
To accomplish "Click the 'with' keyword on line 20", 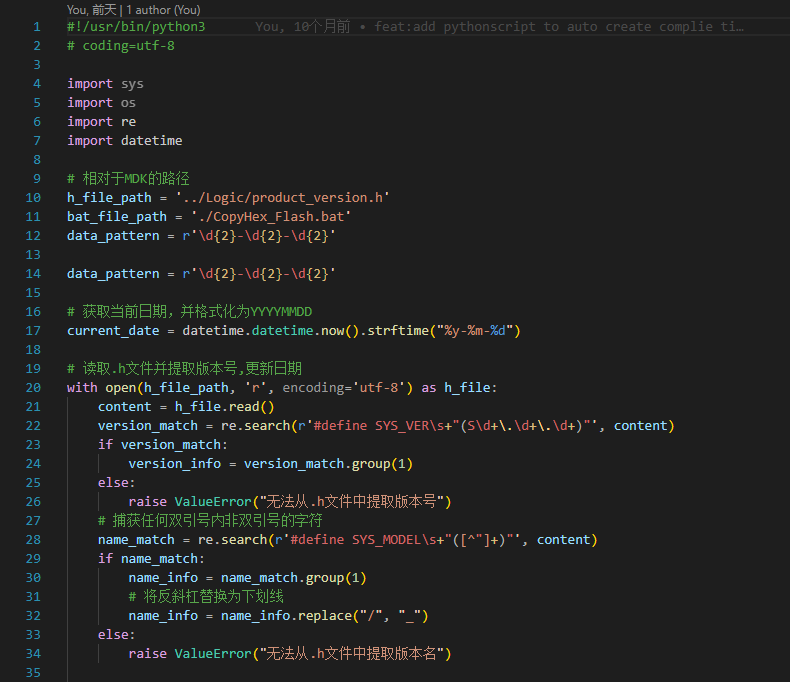I will point(82,387).
